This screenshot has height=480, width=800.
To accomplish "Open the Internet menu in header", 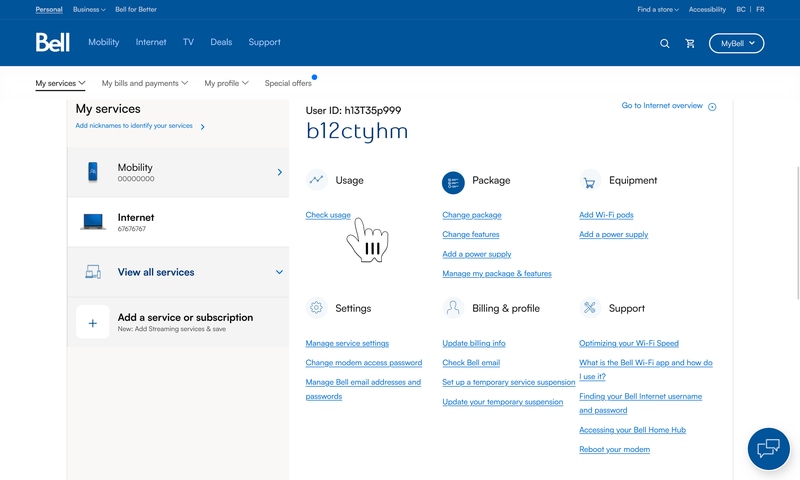I will coord(151,42).
